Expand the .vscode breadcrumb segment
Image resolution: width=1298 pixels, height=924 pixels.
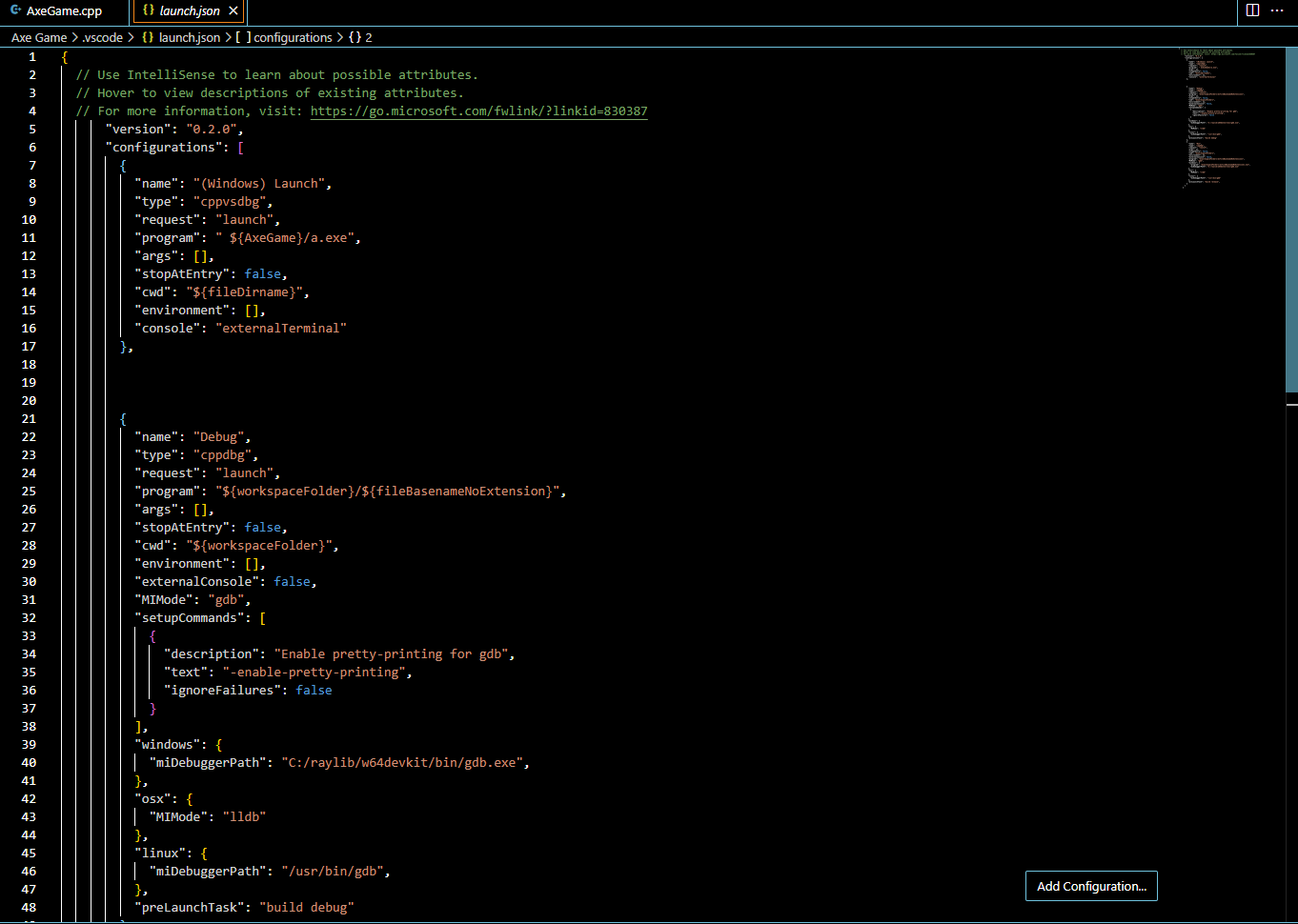(x=103, y=37)
